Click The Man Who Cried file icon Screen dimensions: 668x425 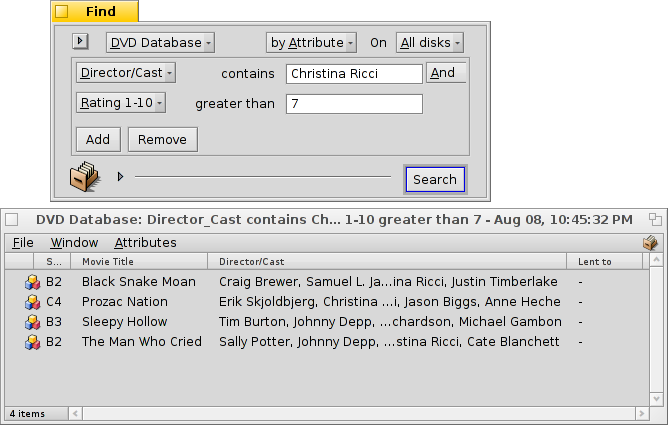[32, 342]
